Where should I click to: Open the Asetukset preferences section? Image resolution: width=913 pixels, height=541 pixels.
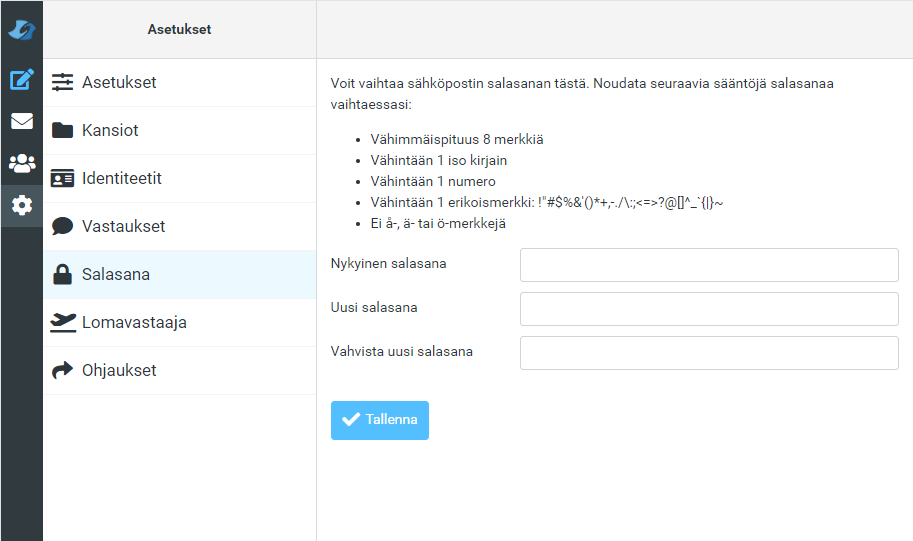pos(180,83)
